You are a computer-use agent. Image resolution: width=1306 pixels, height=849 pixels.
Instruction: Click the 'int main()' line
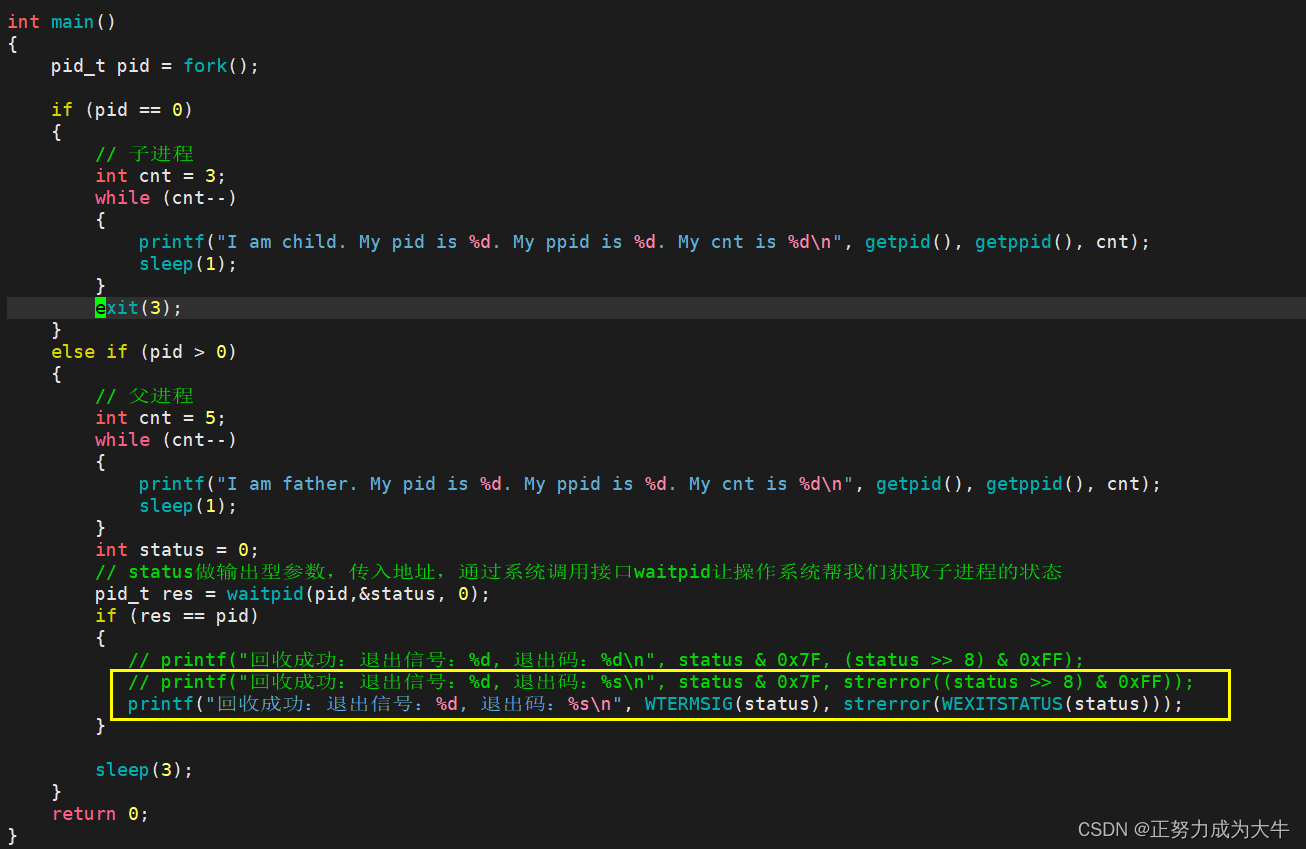click(62, 21)
